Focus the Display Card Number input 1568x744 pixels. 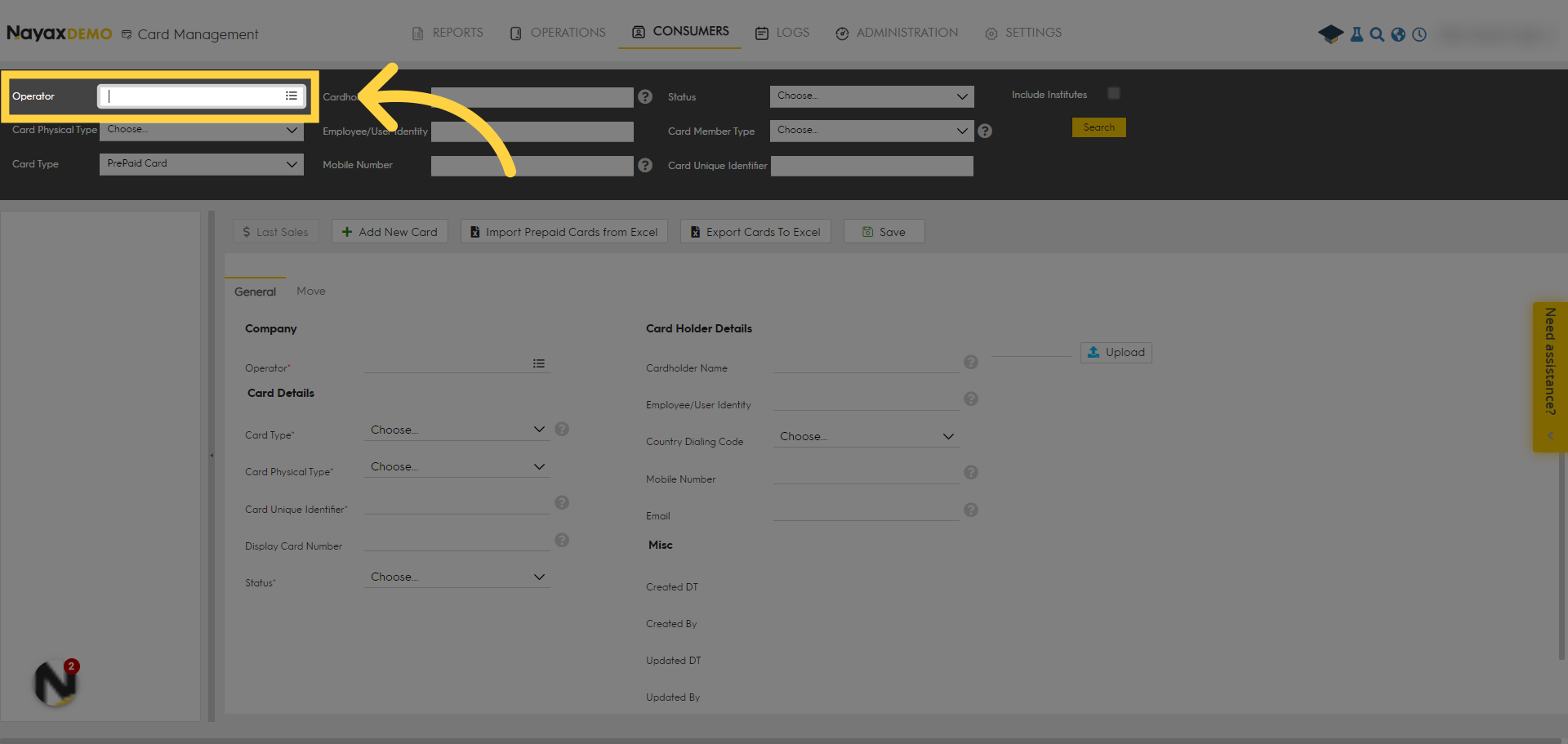tap(457, 541)
